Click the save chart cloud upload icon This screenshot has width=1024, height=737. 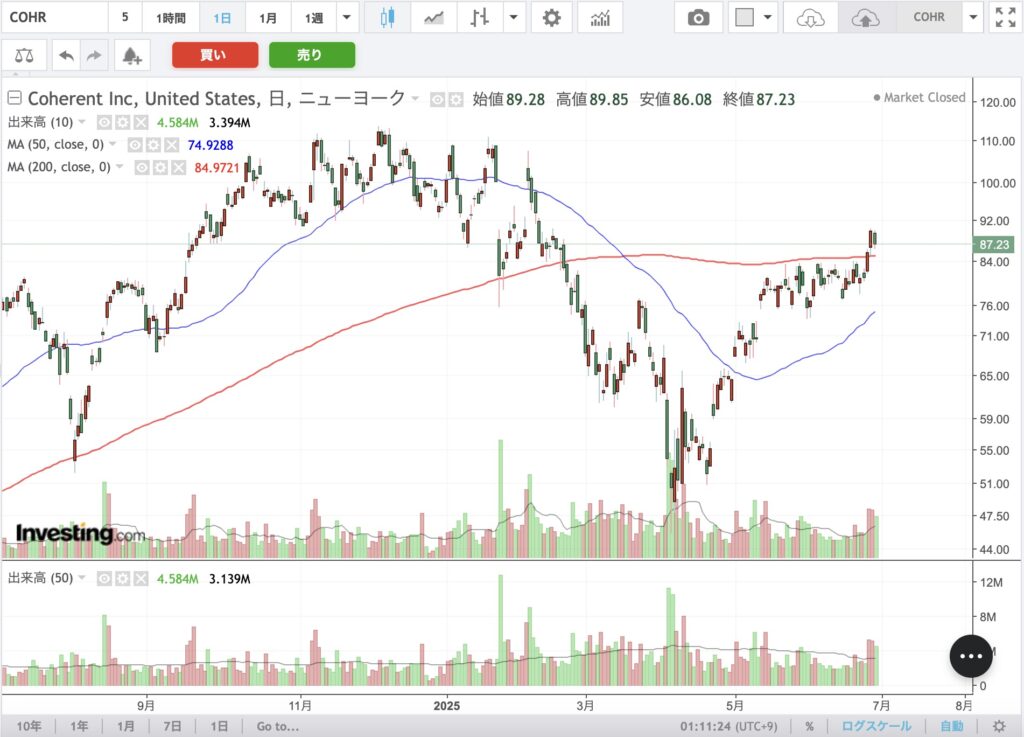click(x=865, y=18)
